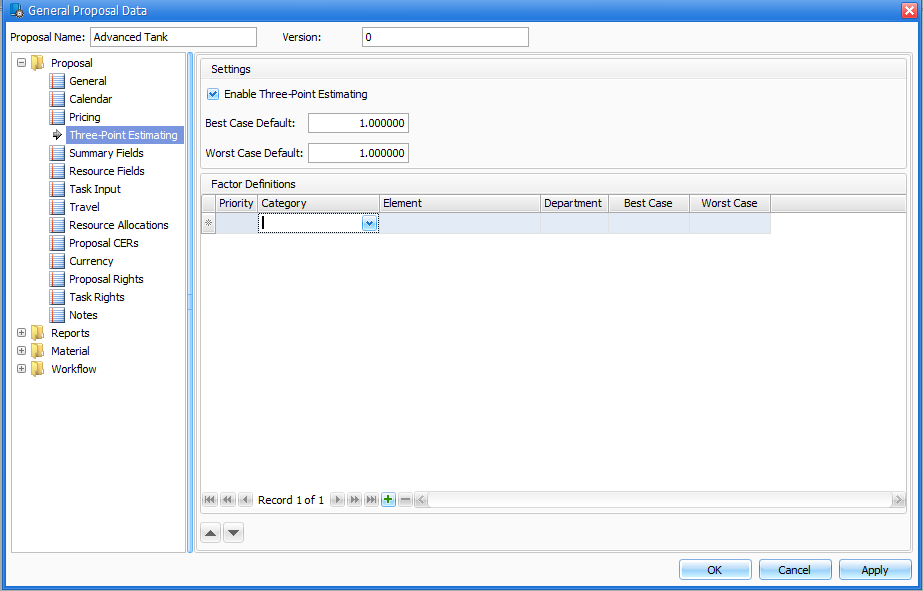Screen dimensions: 923x591
Task: Expand the Workflow folder
Action: (x=21, y=369)
